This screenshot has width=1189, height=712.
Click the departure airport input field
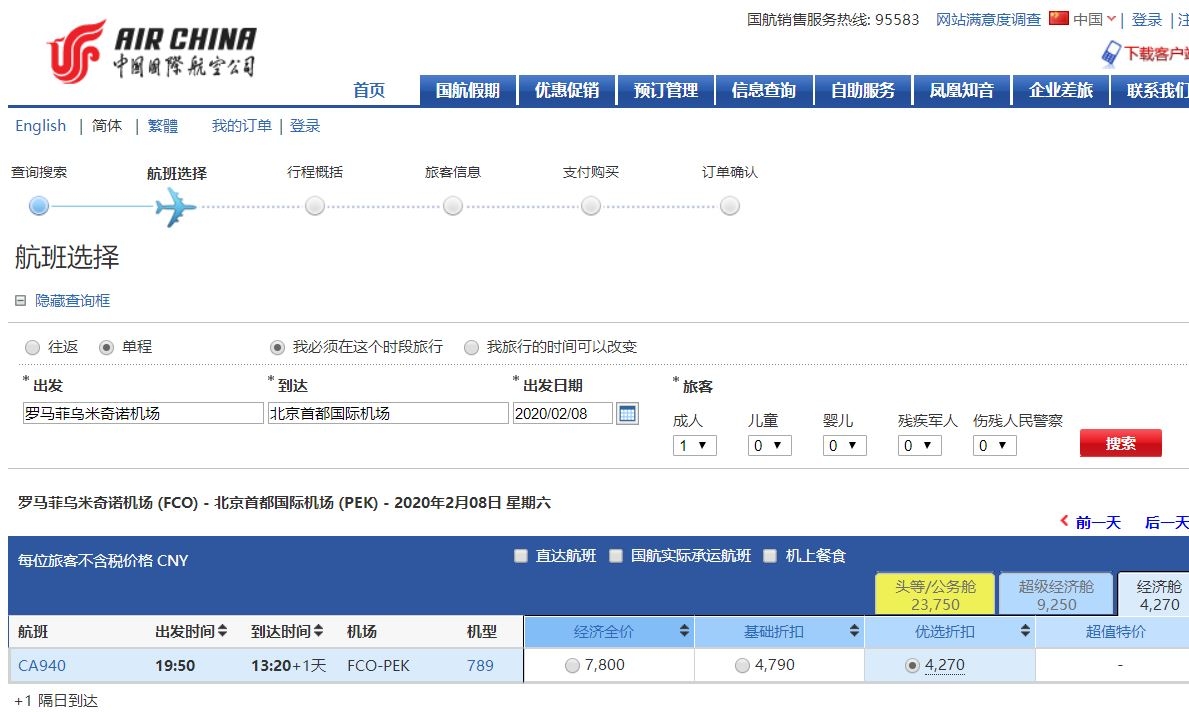pyautogui.click(x=142, y=413)
